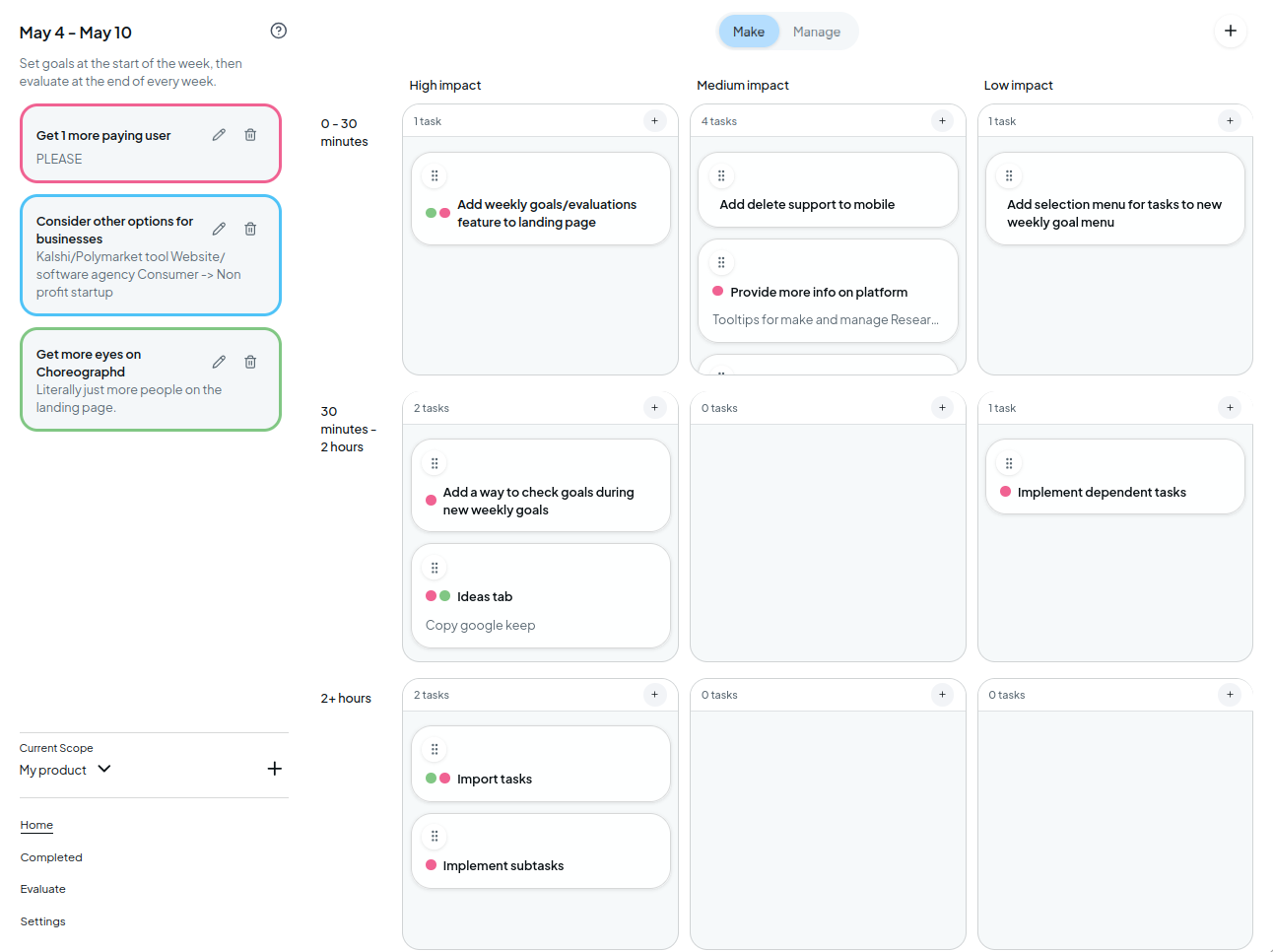Grab drag handle on 'Add a way to check goals'
Screen dimensions: 1273x952
click(x=435, y=463)
